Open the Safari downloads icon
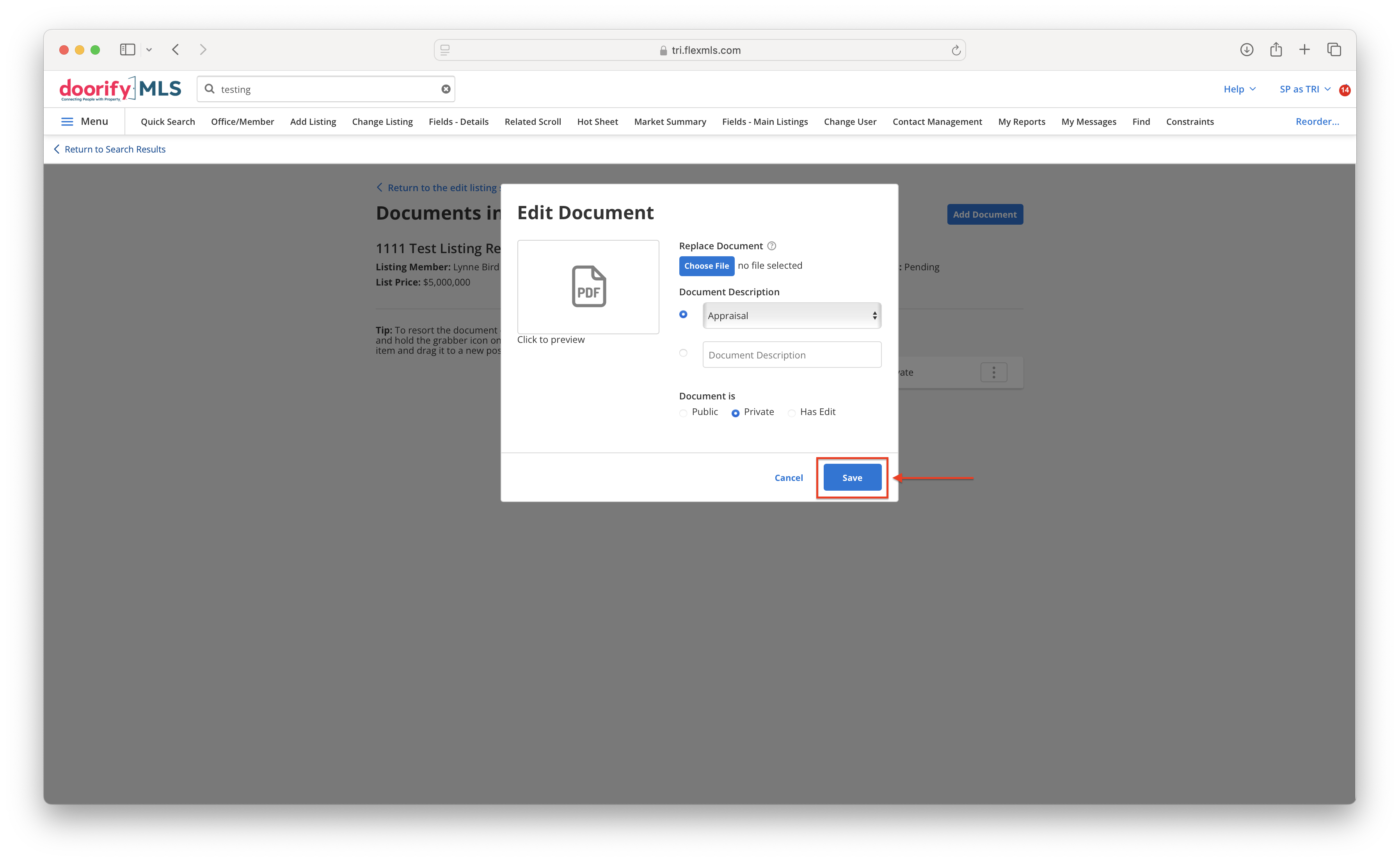 point(1247,50)
